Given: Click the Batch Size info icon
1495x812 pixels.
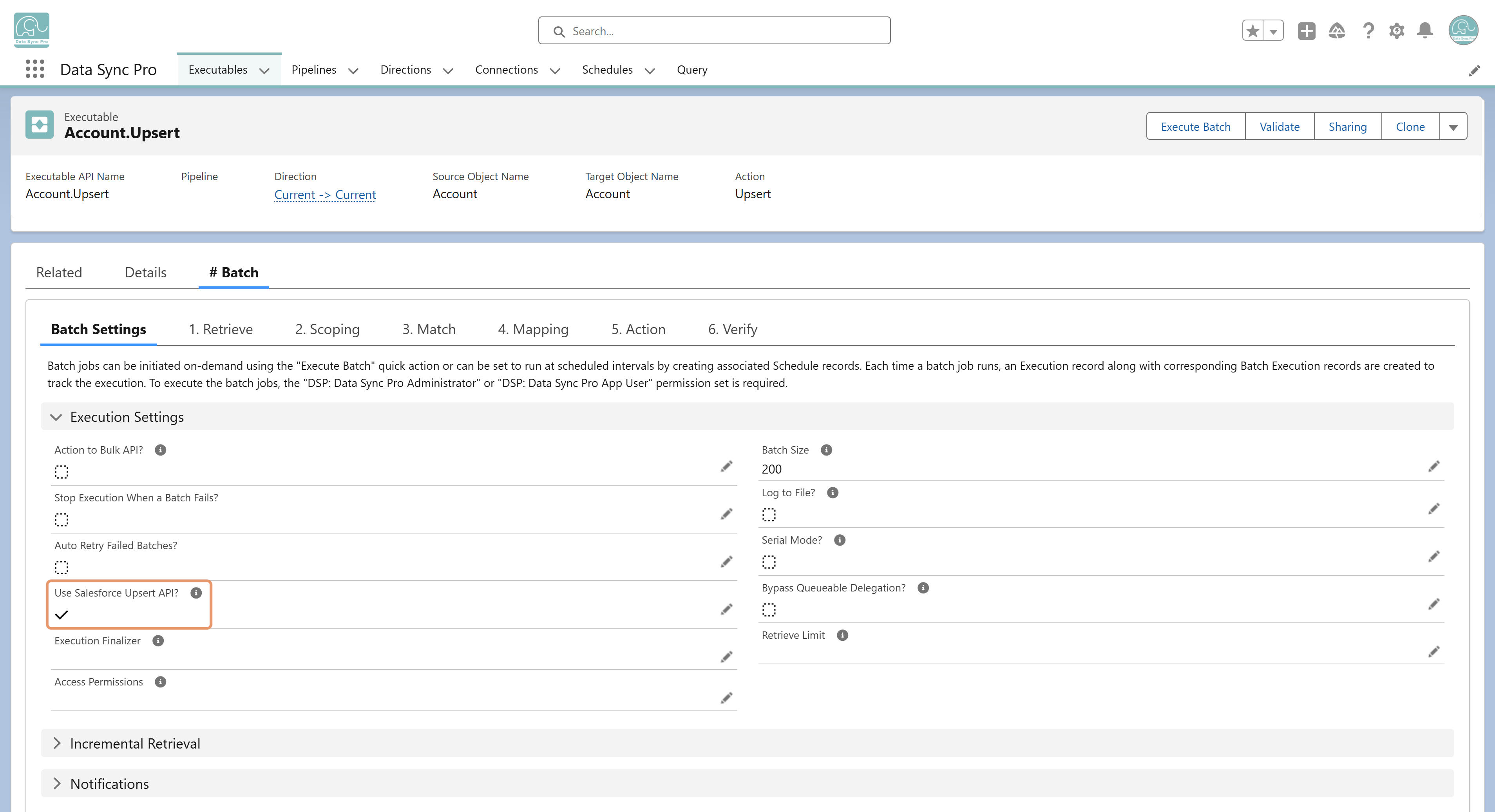Looking at the screenshot, I should pyautogui.click(x=826, y=450).
